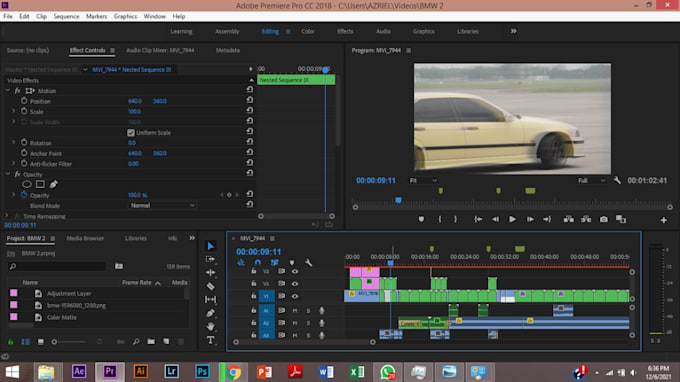Open the Fit zoom level dropdown
This screenshot has width=680, height=382.
423,180
